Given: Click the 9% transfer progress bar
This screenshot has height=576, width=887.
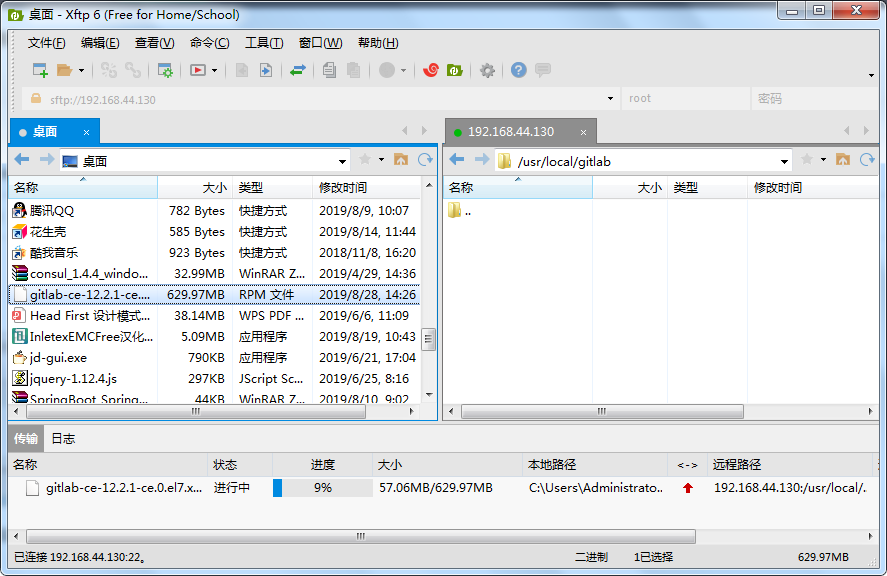Looking at the screenshot, I should point(322,488).
